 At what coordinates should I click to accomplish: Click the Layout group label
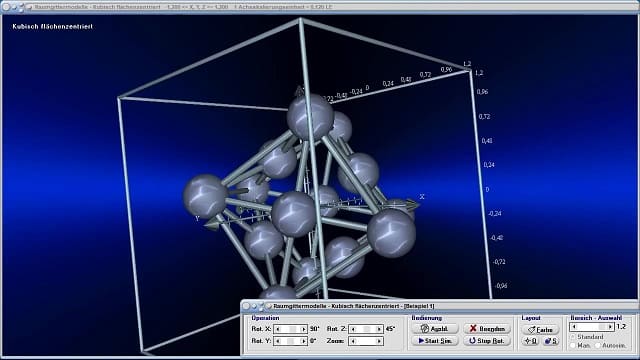531,318
